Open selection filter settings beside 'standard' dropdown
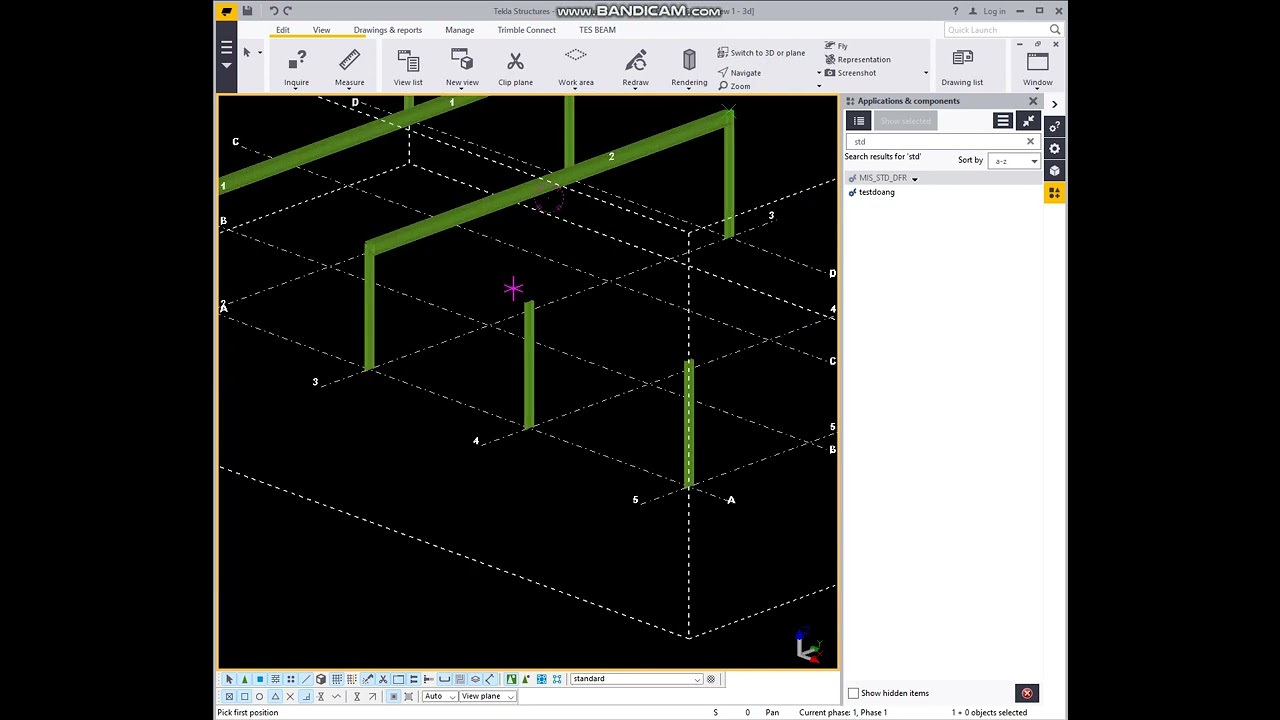This screenshot has width=1280, height=720. click(711, 679)
